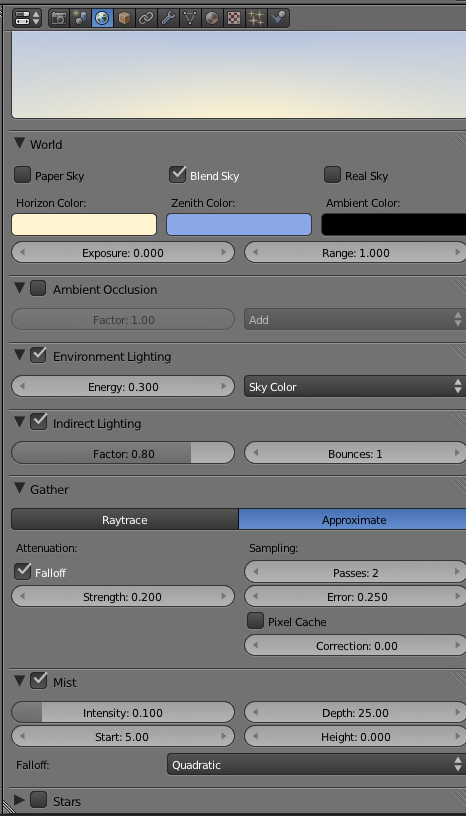Open the Modifiers wrench tab

(168, 18)
